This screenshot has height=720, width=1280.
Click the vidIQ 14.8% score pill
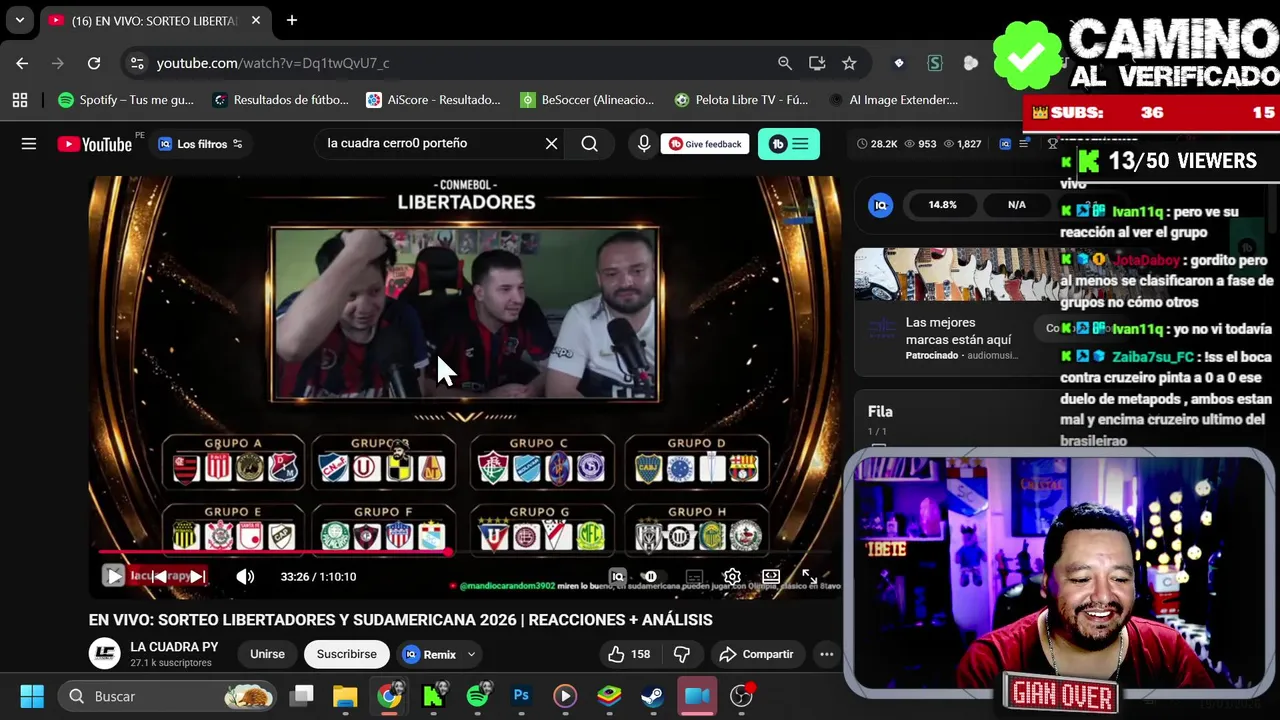pos(942,204)
